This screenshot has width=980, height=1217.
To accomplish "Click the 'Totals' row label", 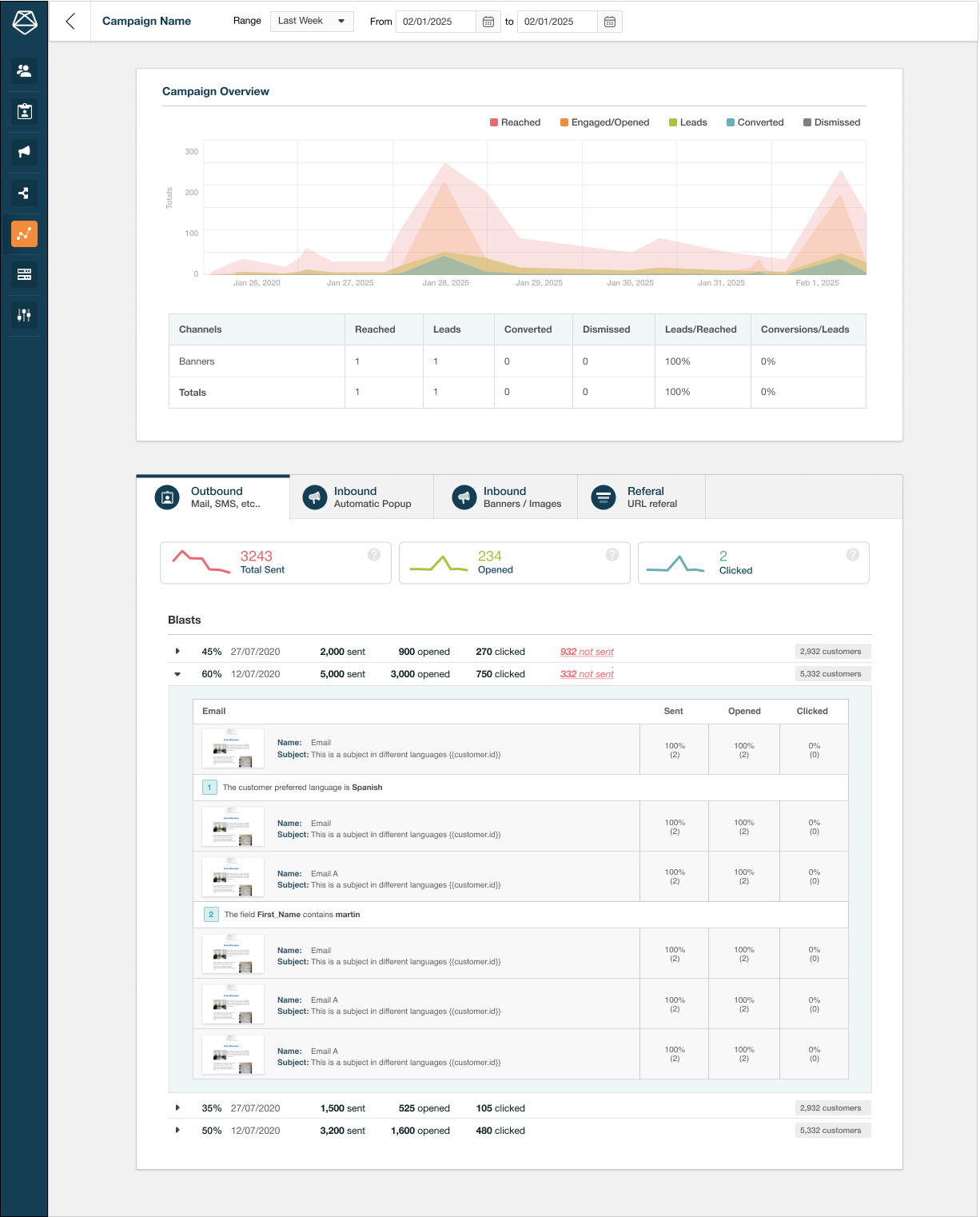I will coord(193,393).
